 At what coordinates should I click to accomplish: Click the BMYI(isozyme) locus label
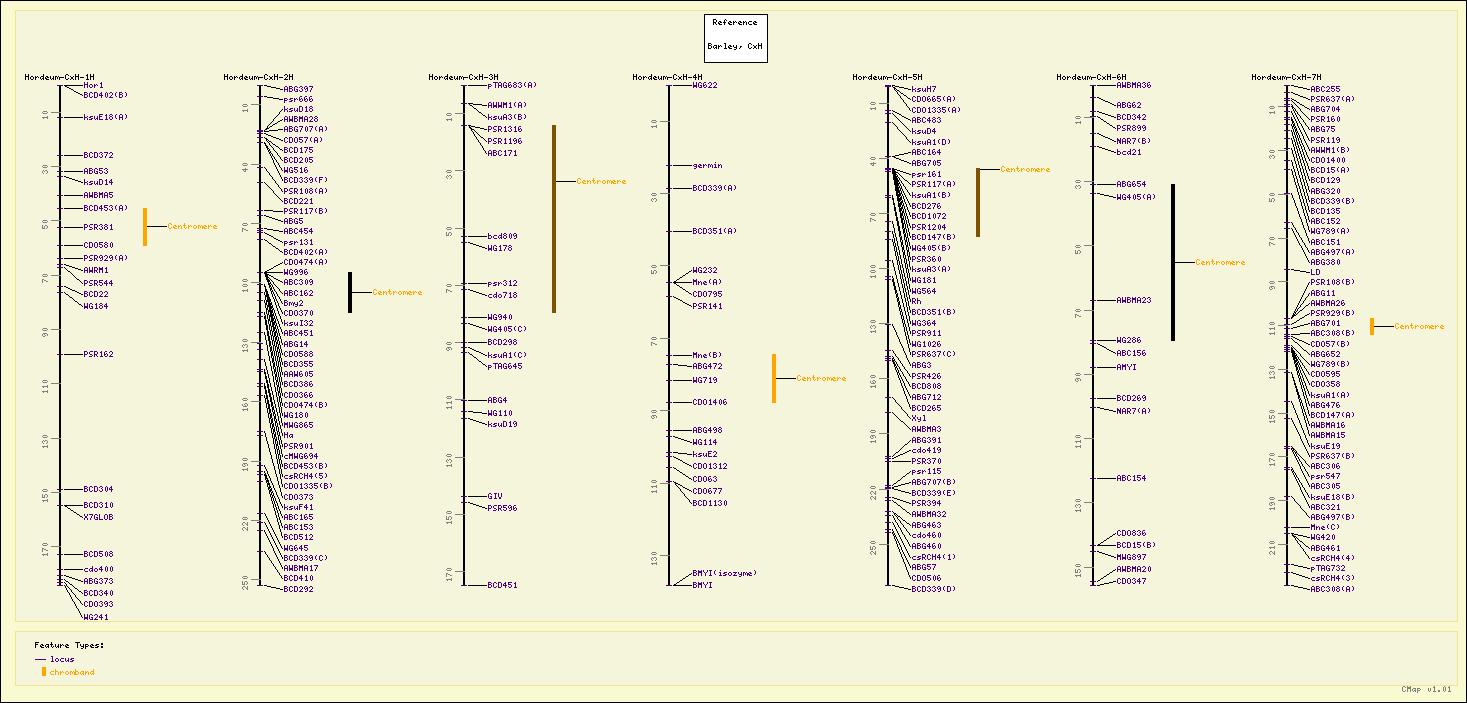tap(724, 574)
